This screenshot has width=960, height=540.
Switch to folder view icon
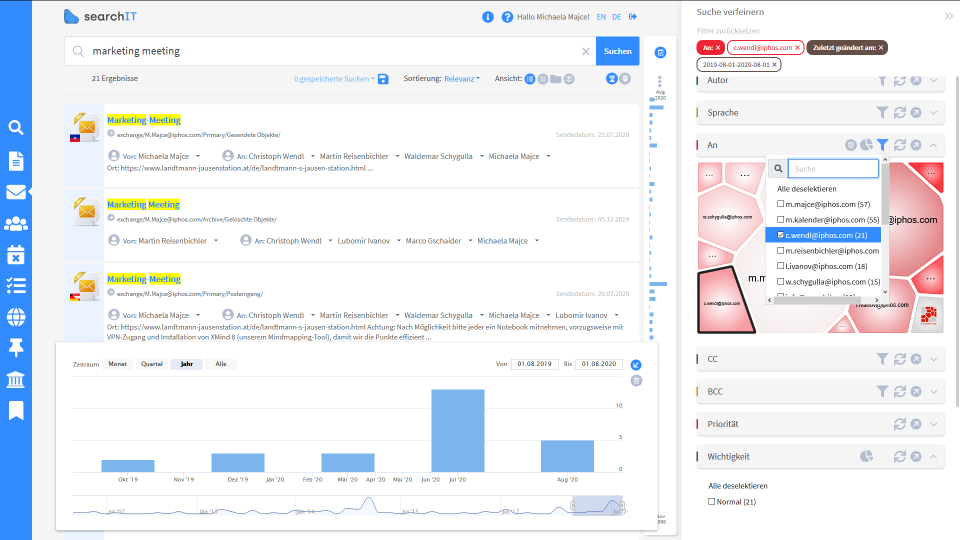[x=556, y=79]
